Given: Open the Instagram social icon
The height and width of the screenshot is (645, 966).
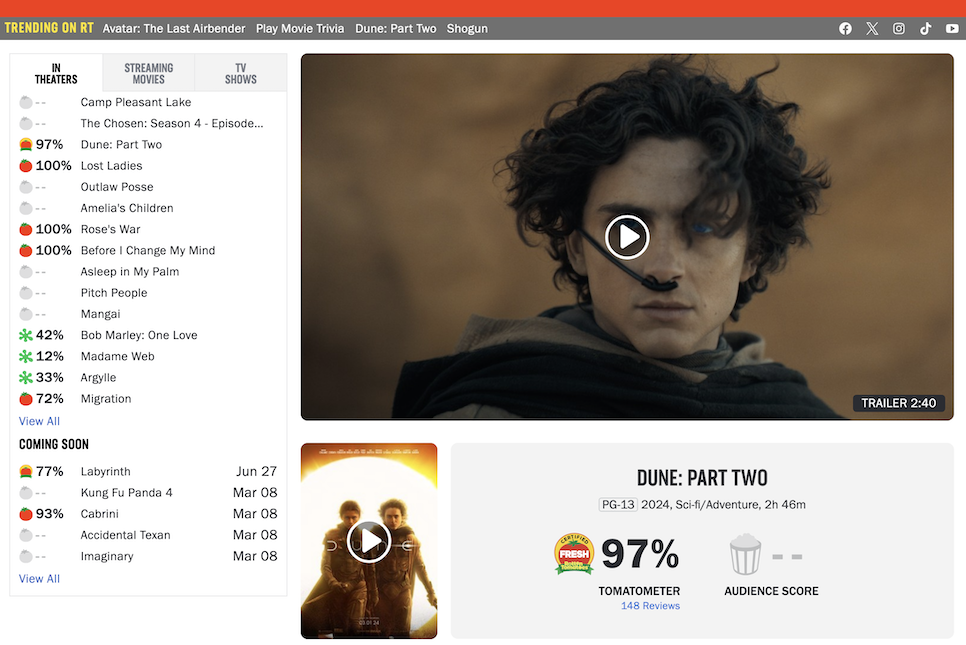Looking at the screenshot, I should point(899,28).
